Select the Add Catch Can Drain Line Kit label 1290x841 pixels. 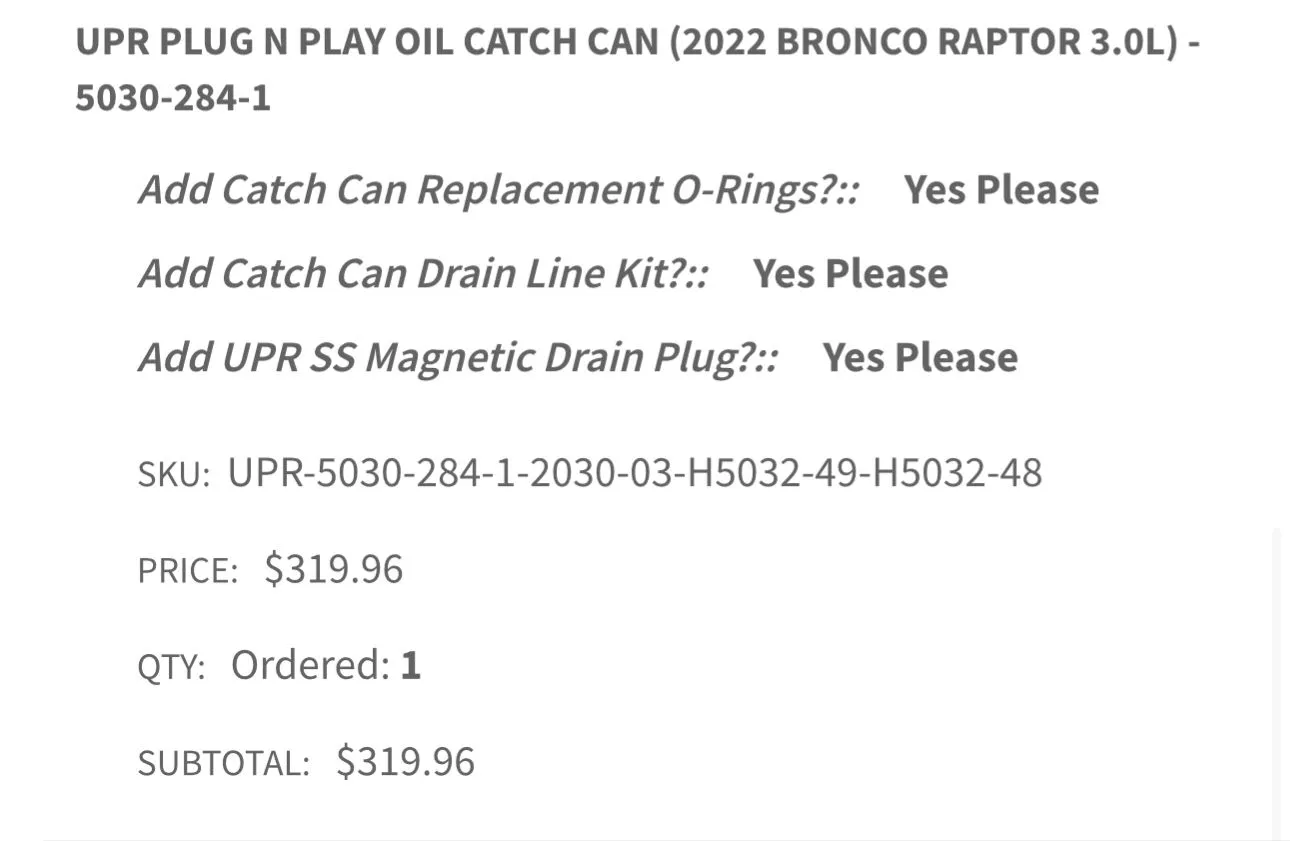[424, 274]
